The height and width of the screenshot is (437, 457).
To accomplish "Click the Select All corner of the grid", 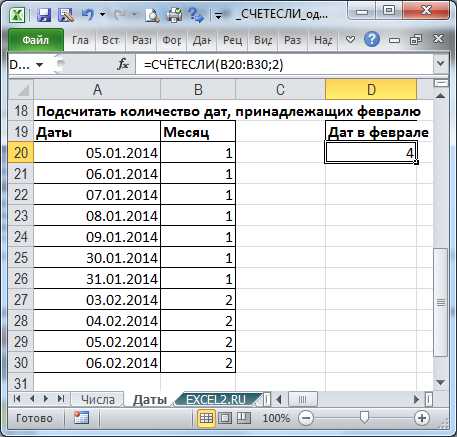I will (21, 89).
